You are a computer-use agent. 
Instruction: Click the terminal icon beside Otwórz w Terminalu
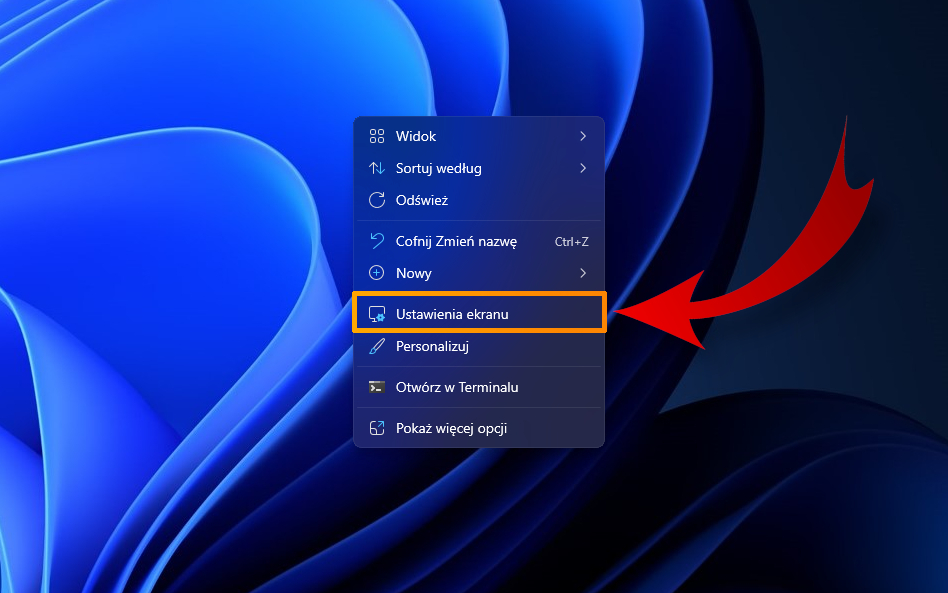tap(378, 386)
